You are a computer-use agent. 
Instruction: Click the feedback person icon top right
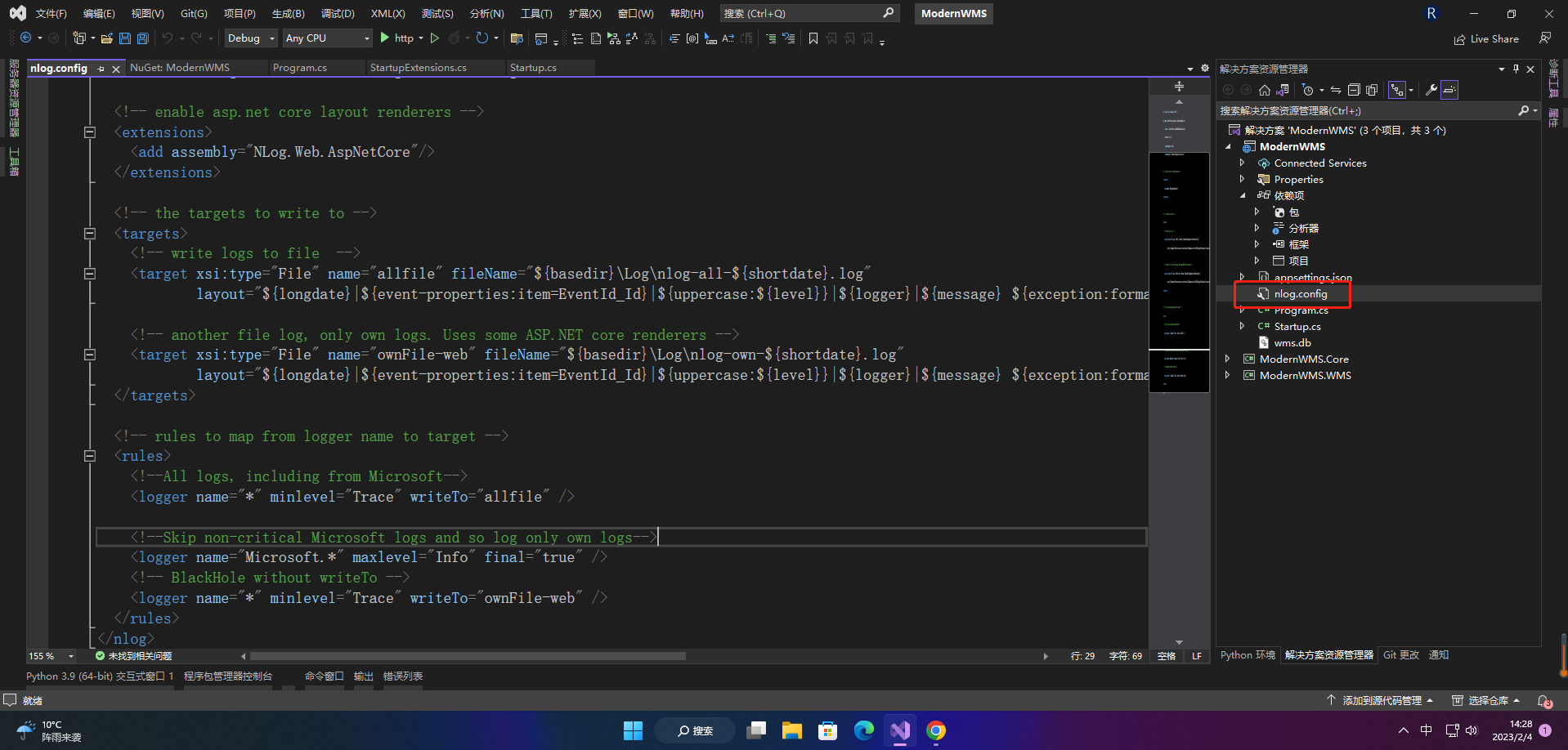1545,38
